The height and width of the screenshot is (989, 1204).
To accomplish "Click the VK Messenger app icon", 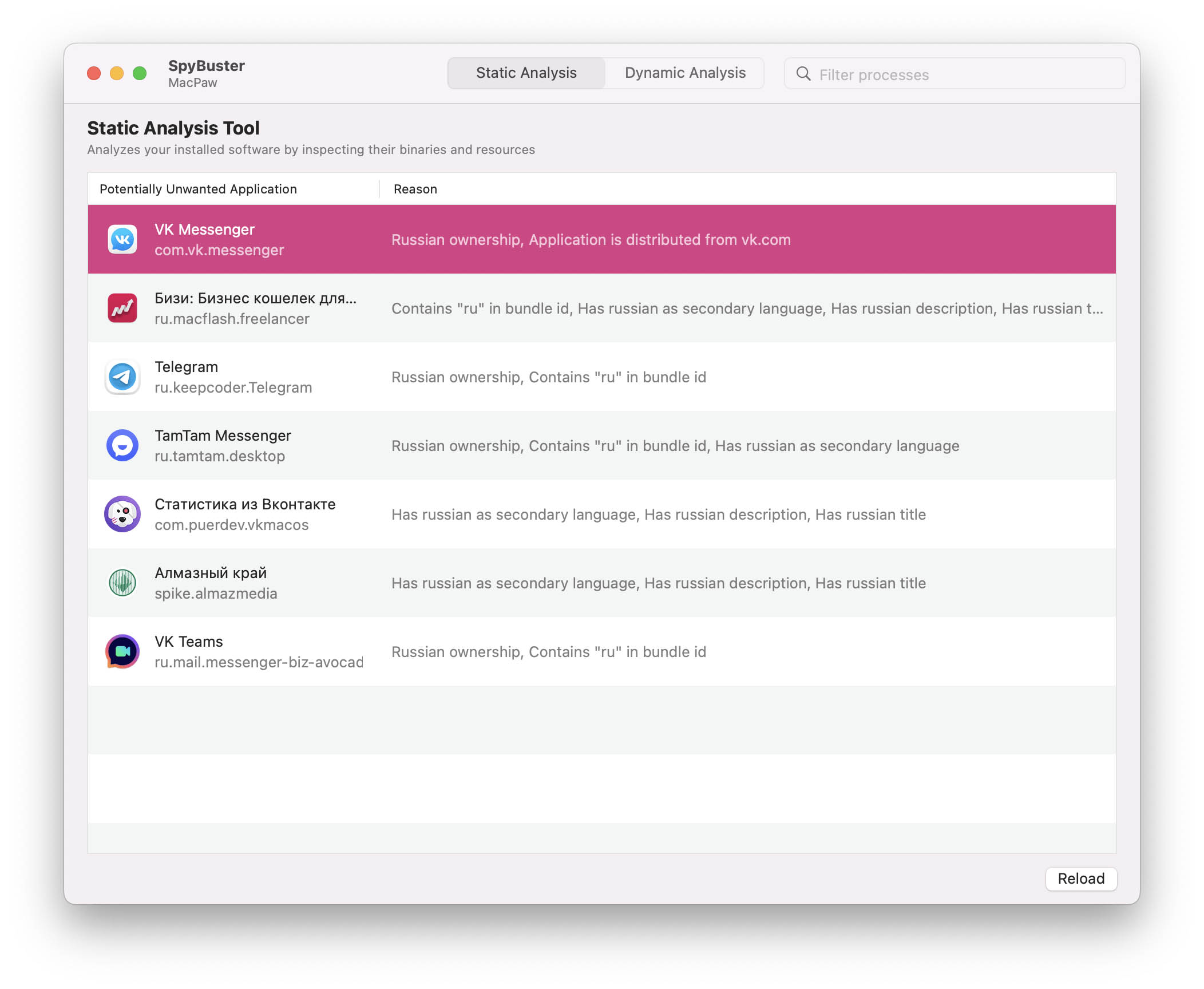I will (x=122, y=239).
